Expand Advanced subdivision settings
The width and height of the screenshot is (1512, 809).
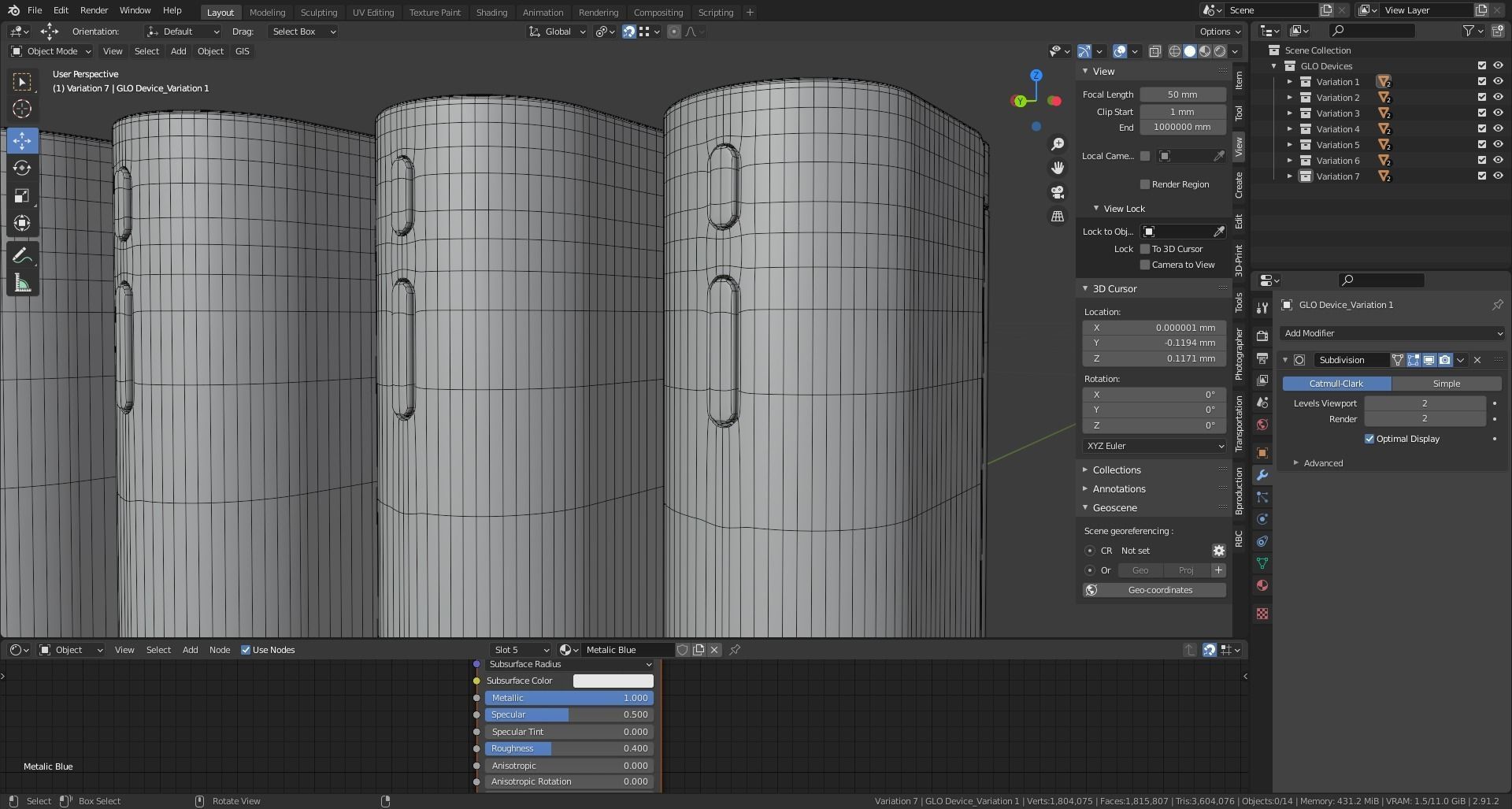click(1323, 463)
